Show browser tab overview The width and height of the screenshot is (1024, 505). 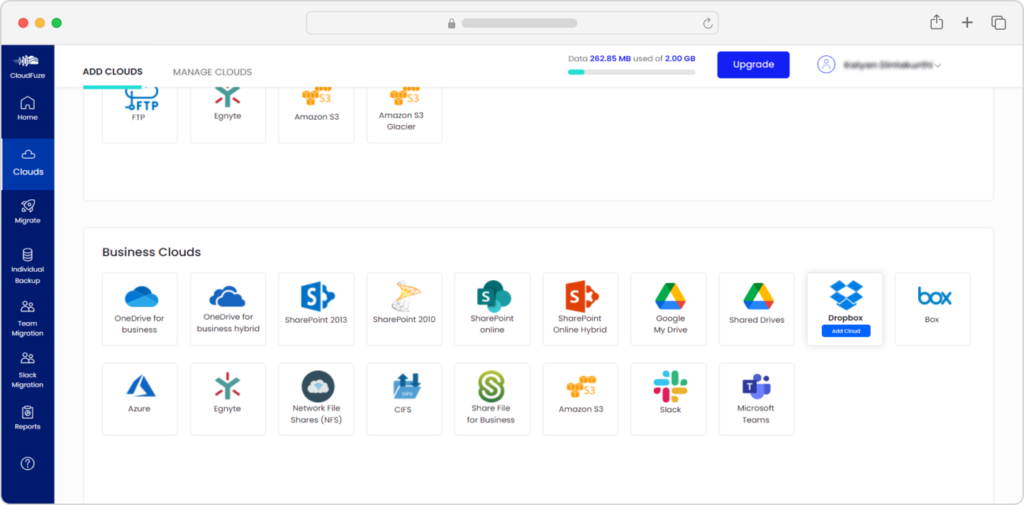point(999,23)
